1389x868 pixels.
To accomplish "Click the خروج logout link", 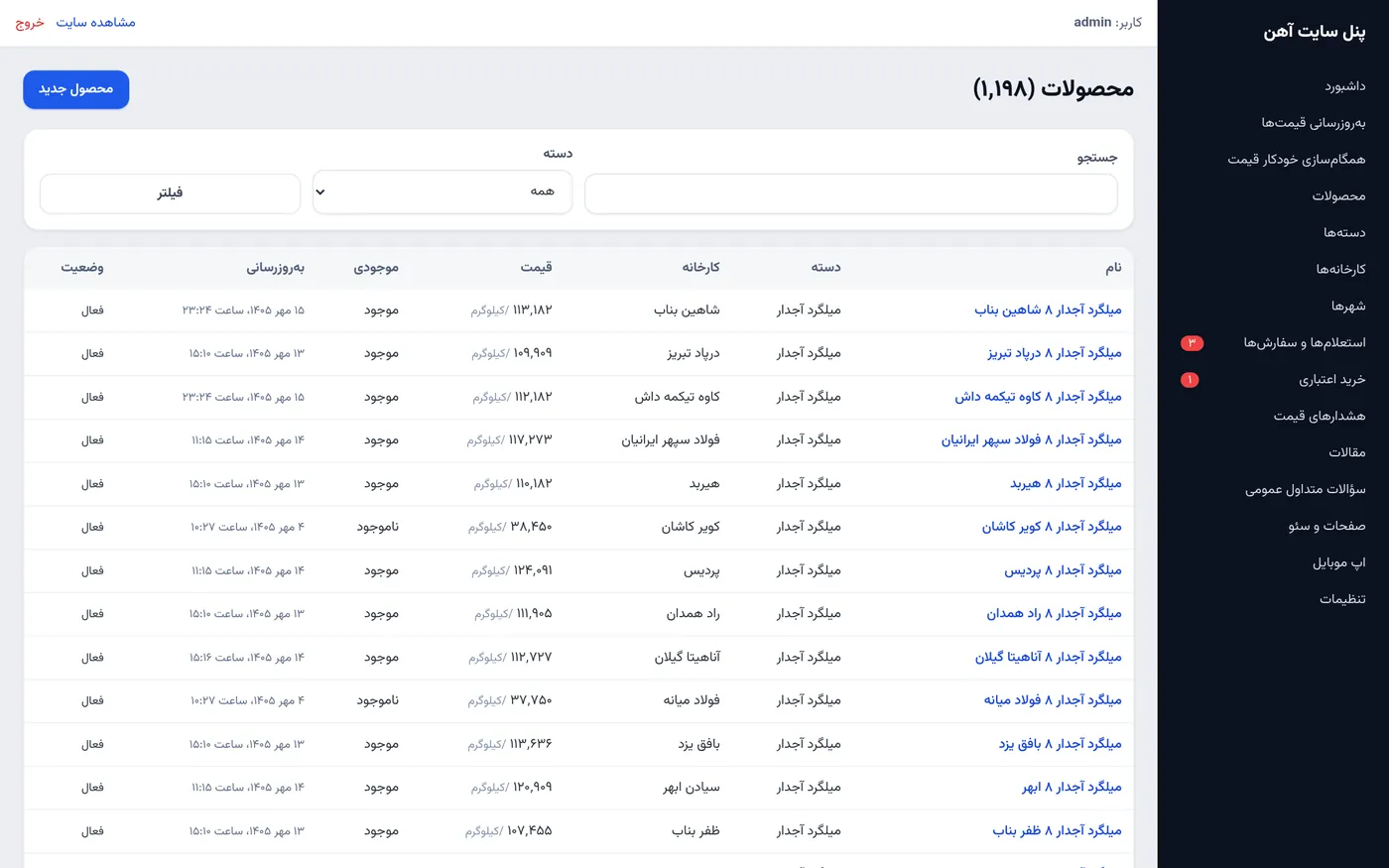I will coord(30,23).
